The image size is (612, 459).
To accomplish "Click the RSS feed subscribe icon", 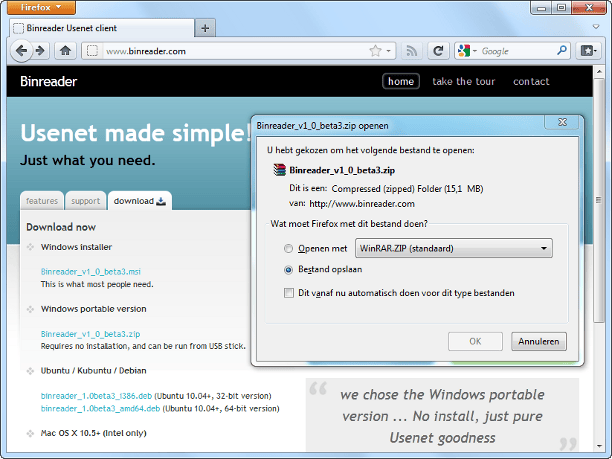I will [411, 51].
